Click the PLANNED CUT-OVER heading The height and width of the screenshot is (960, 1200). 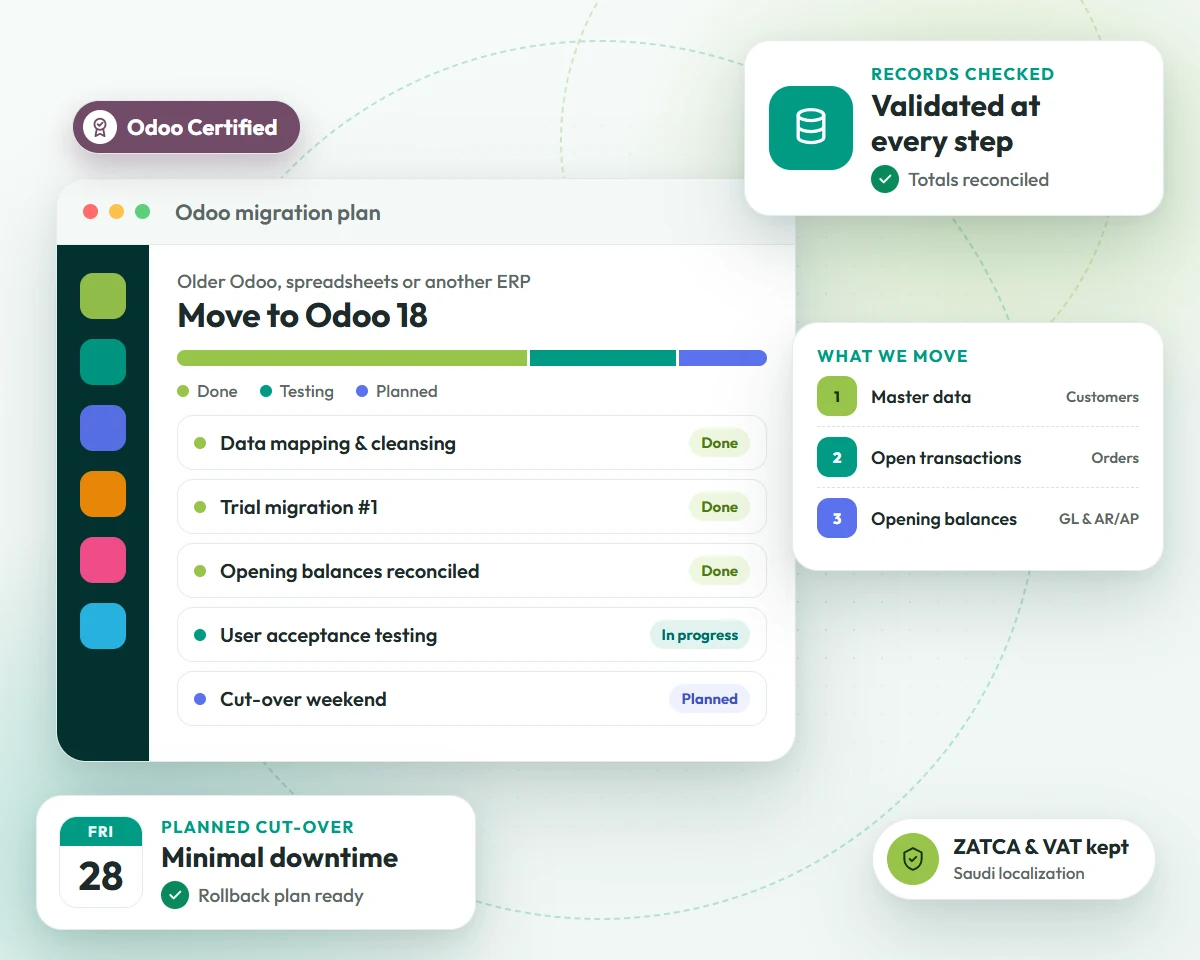(258, 827)
